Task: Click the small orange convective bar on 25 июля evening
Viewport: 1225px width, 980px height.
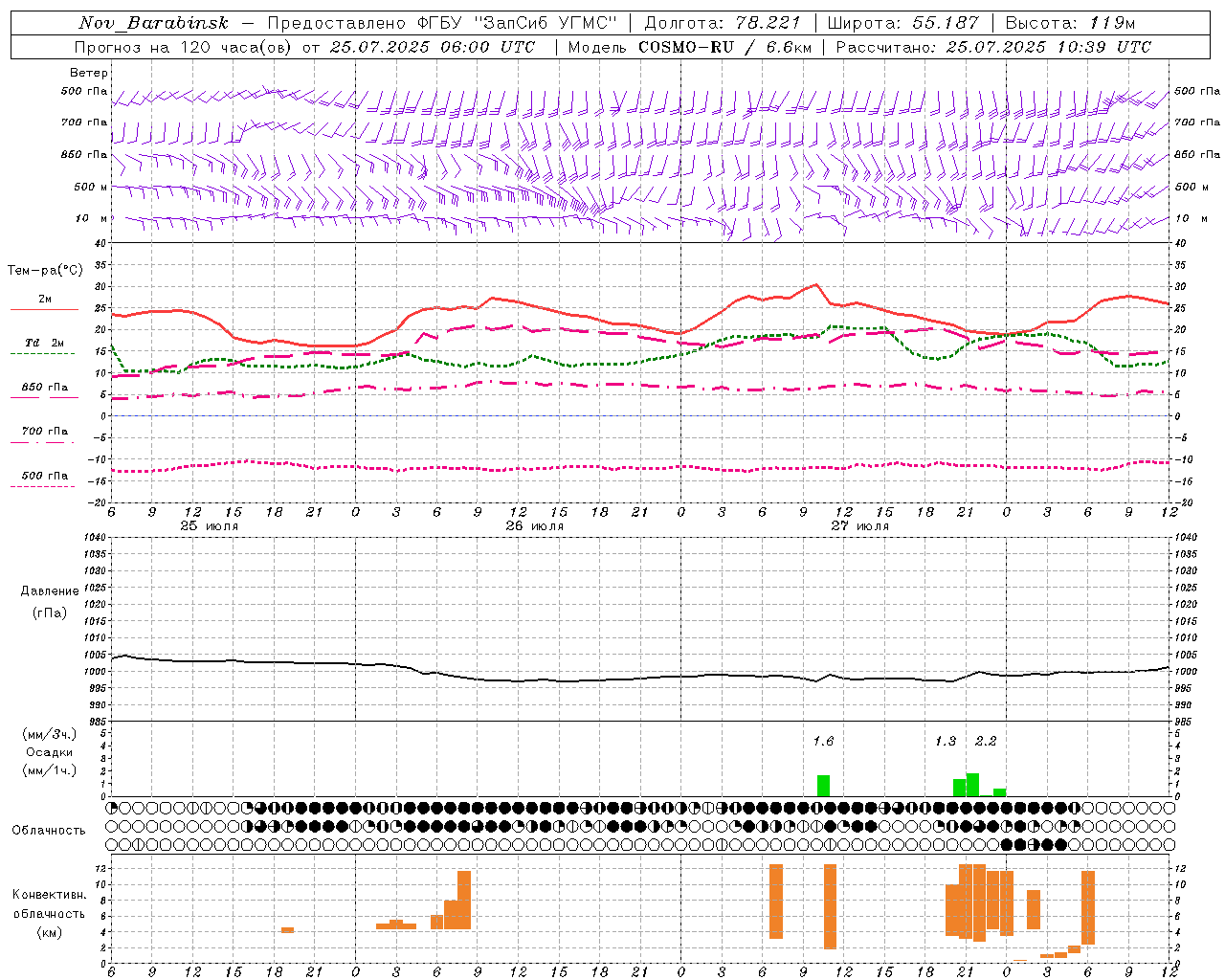Action: [x=287, y=930]
